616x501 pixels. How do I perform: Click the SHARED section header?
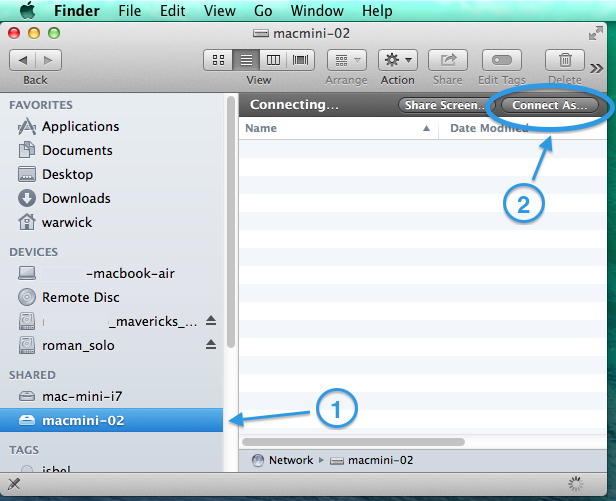(x=32, y=375)
